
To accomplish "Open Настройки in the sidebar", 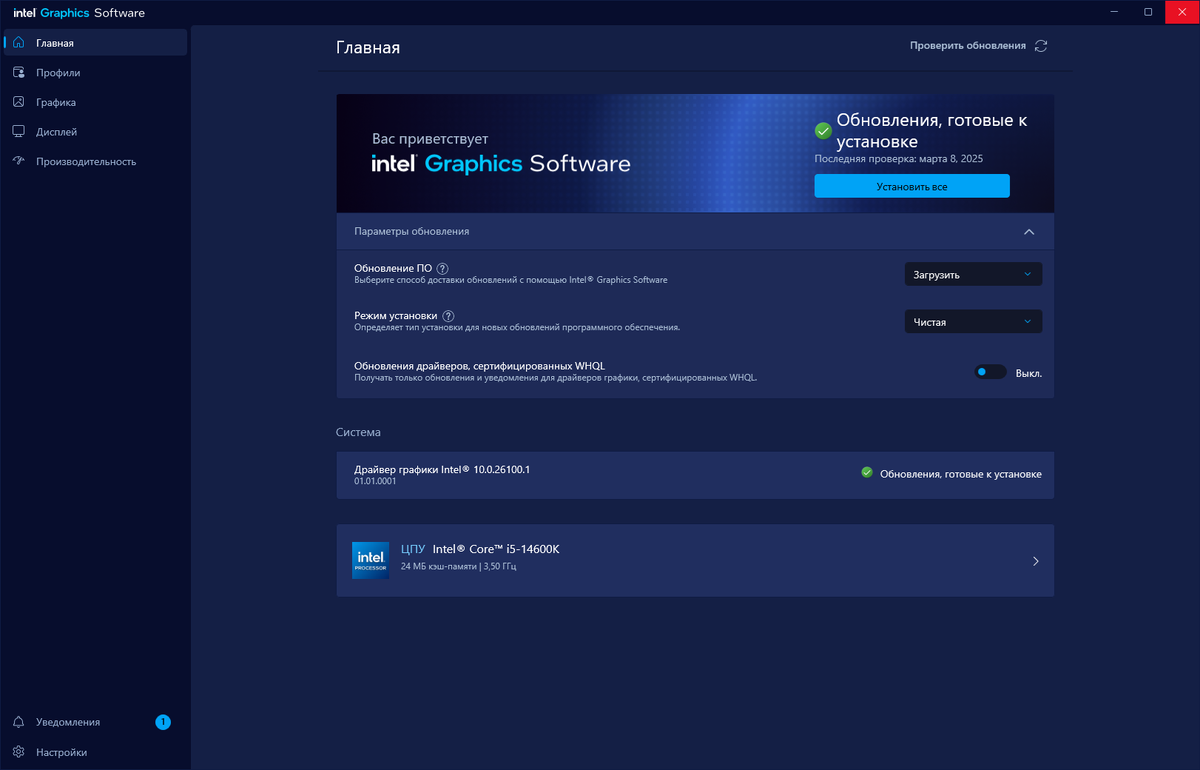I will click(x=94, y=752).
